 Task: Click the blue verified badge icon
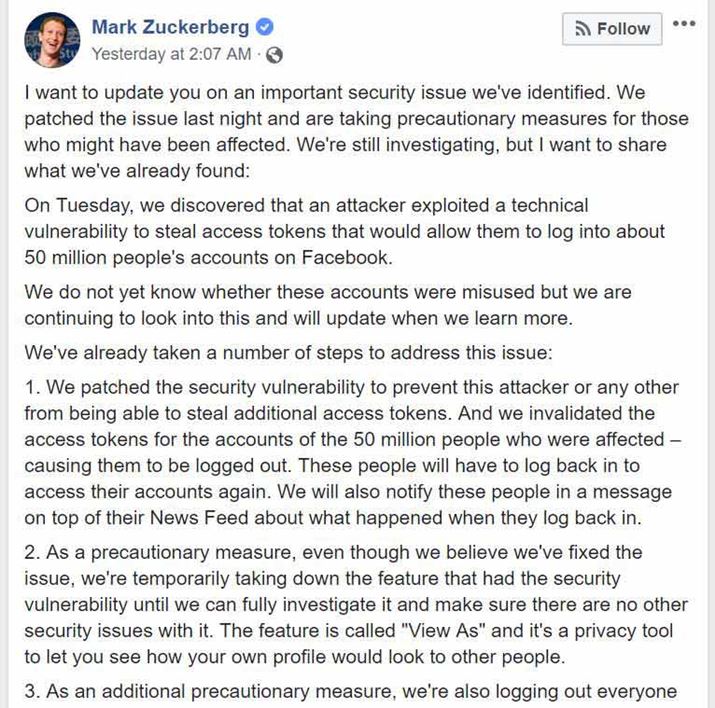[265, 27]
